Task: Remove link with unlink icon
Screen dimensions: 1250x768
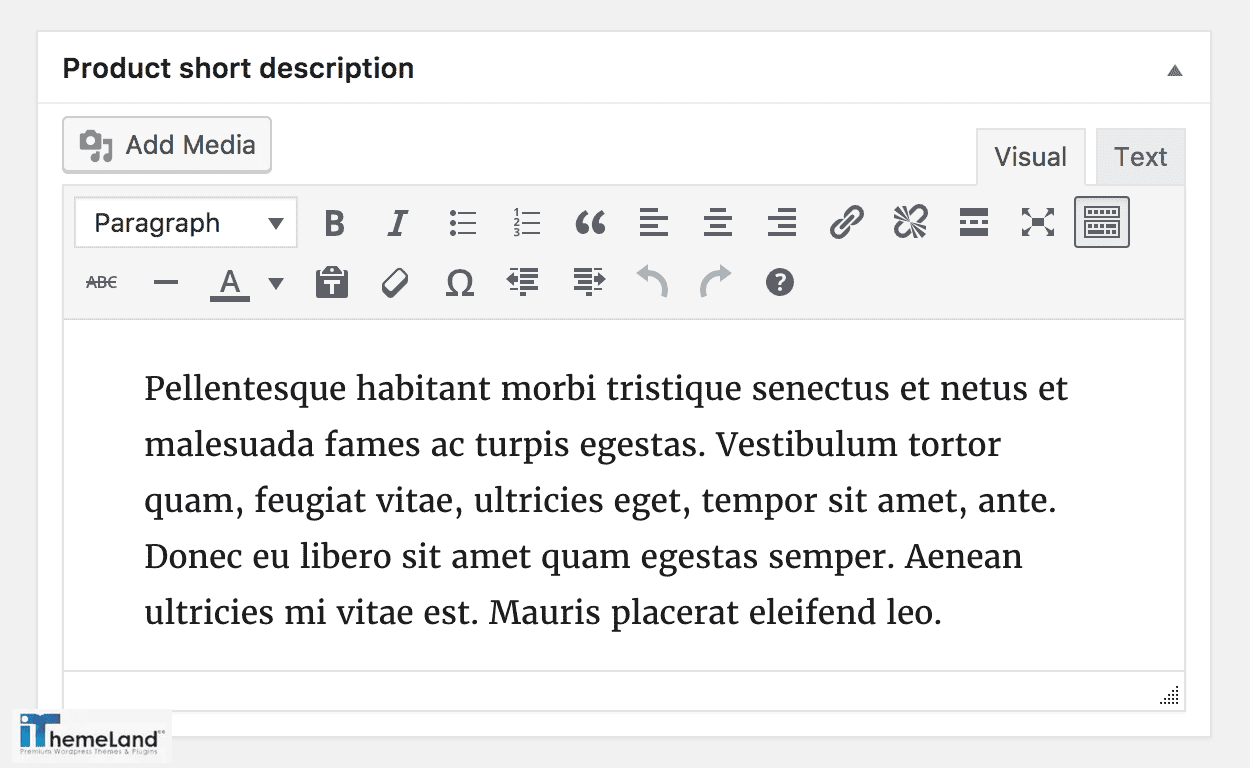Action: click(910, 223)
